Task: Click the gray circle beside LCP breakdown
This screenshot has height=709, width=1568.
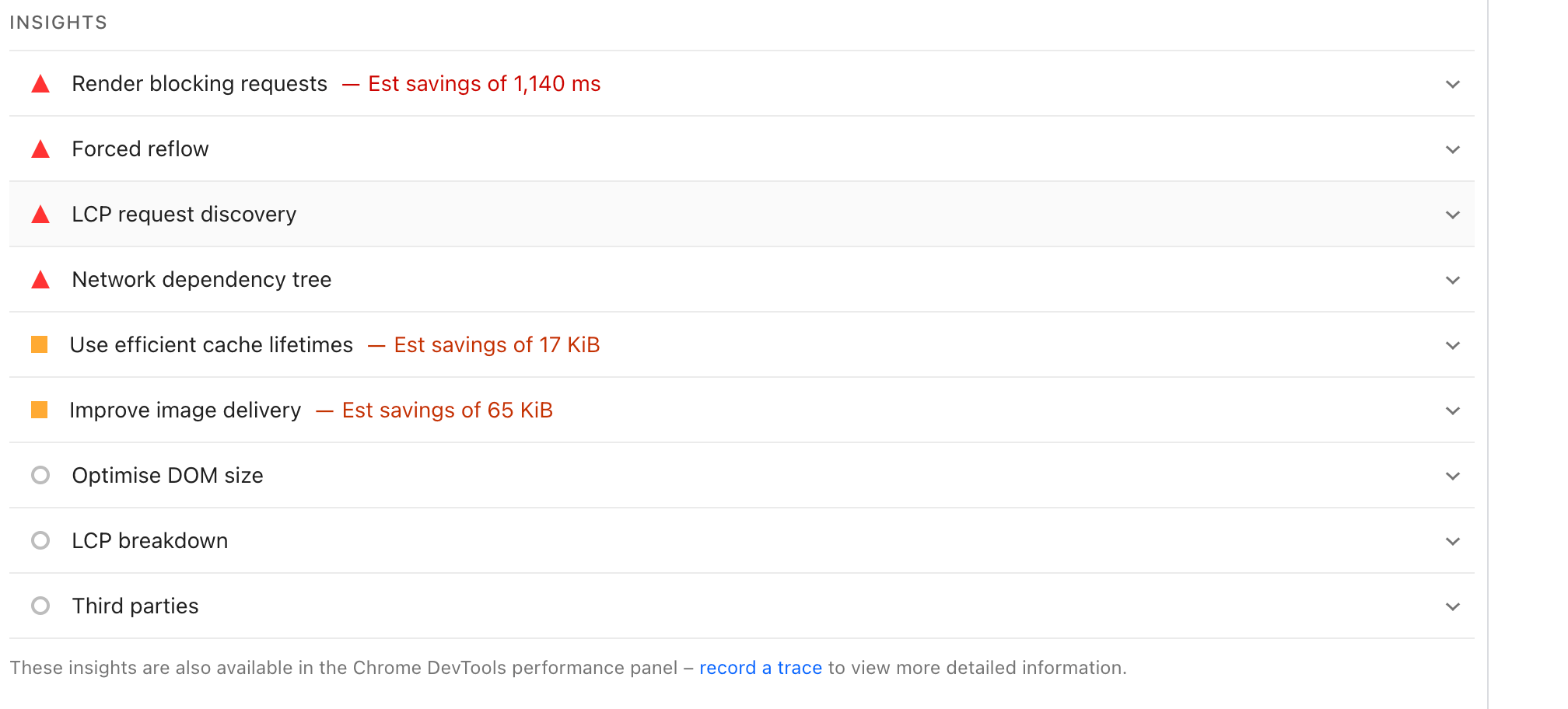Action: click(x=40, y=541)
